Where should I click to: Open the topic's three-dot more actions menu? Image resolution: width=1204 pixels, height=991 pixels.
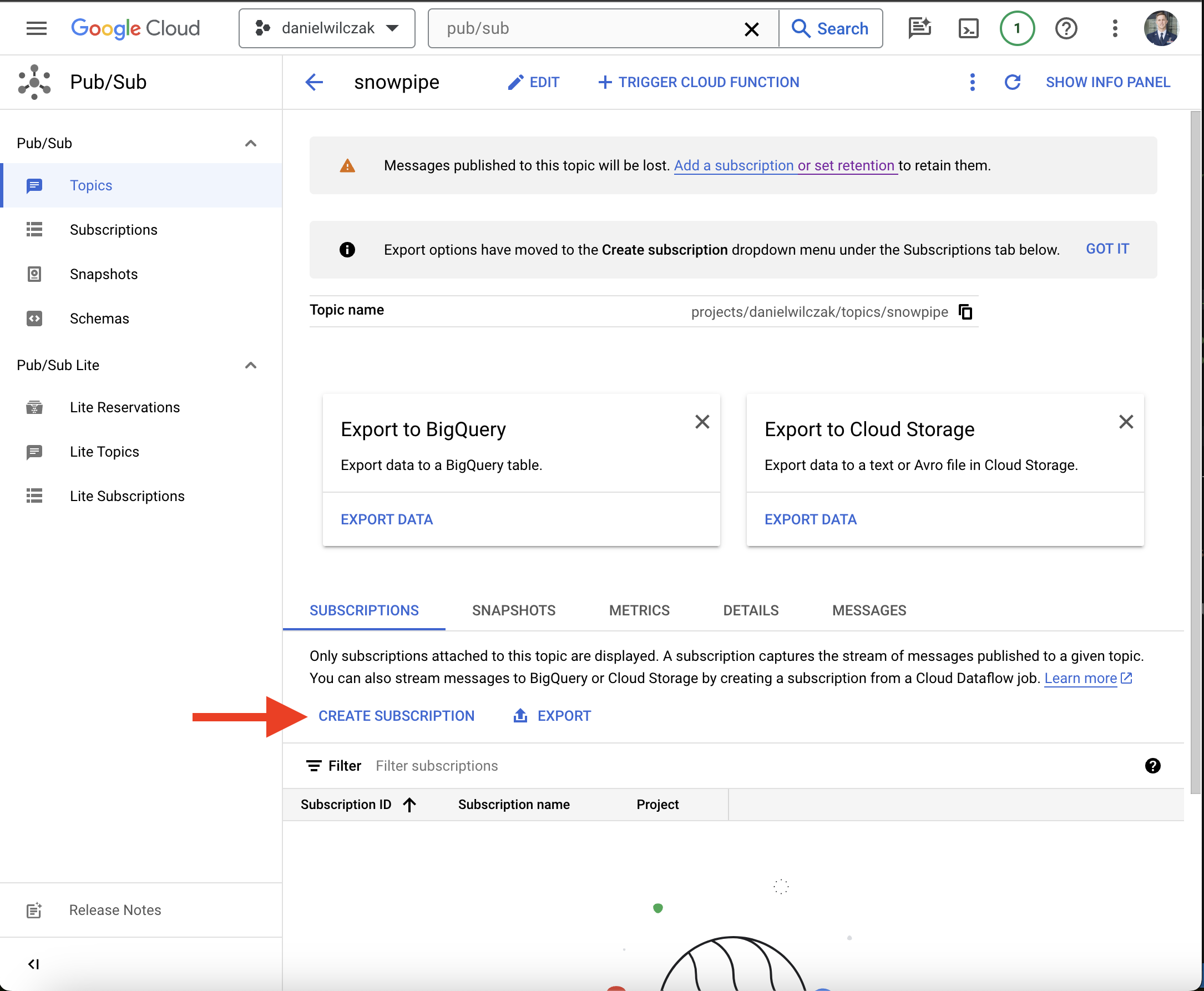pyautogui.click(x=972, y=82)
